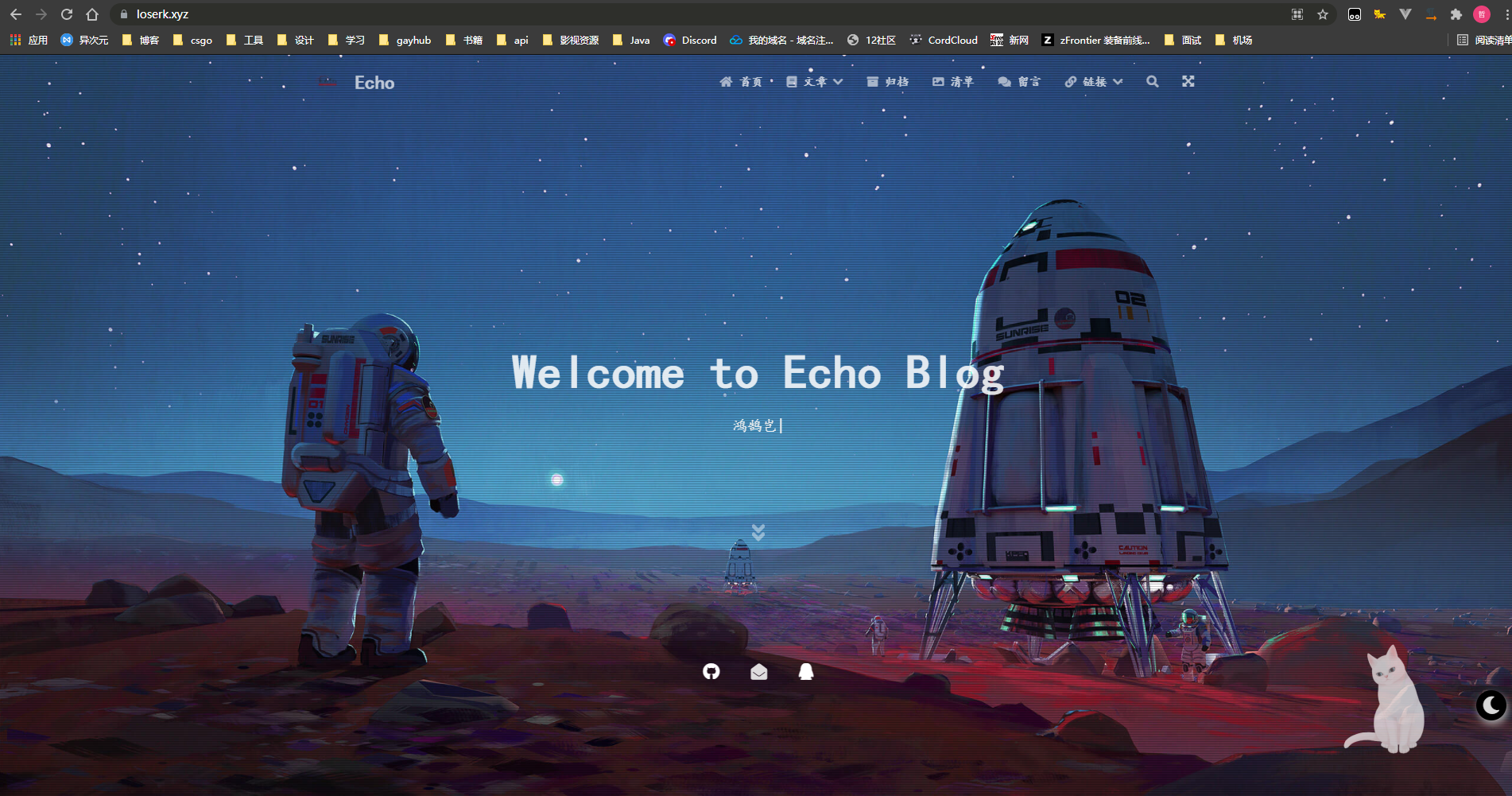
Task: Open the 我的域名 bookmark
Action: click(x=781, y=40)
